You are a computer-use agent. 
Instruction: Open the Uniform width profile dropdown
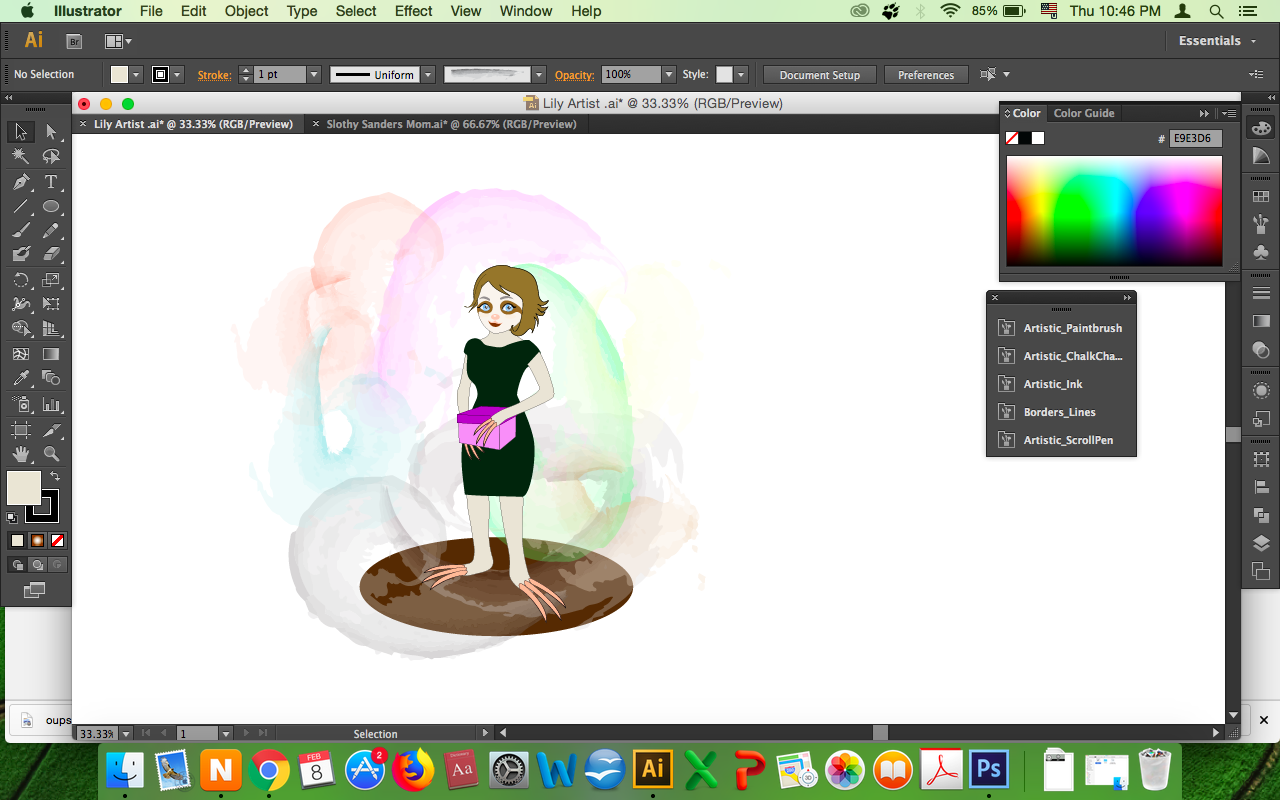pos(428,75)
